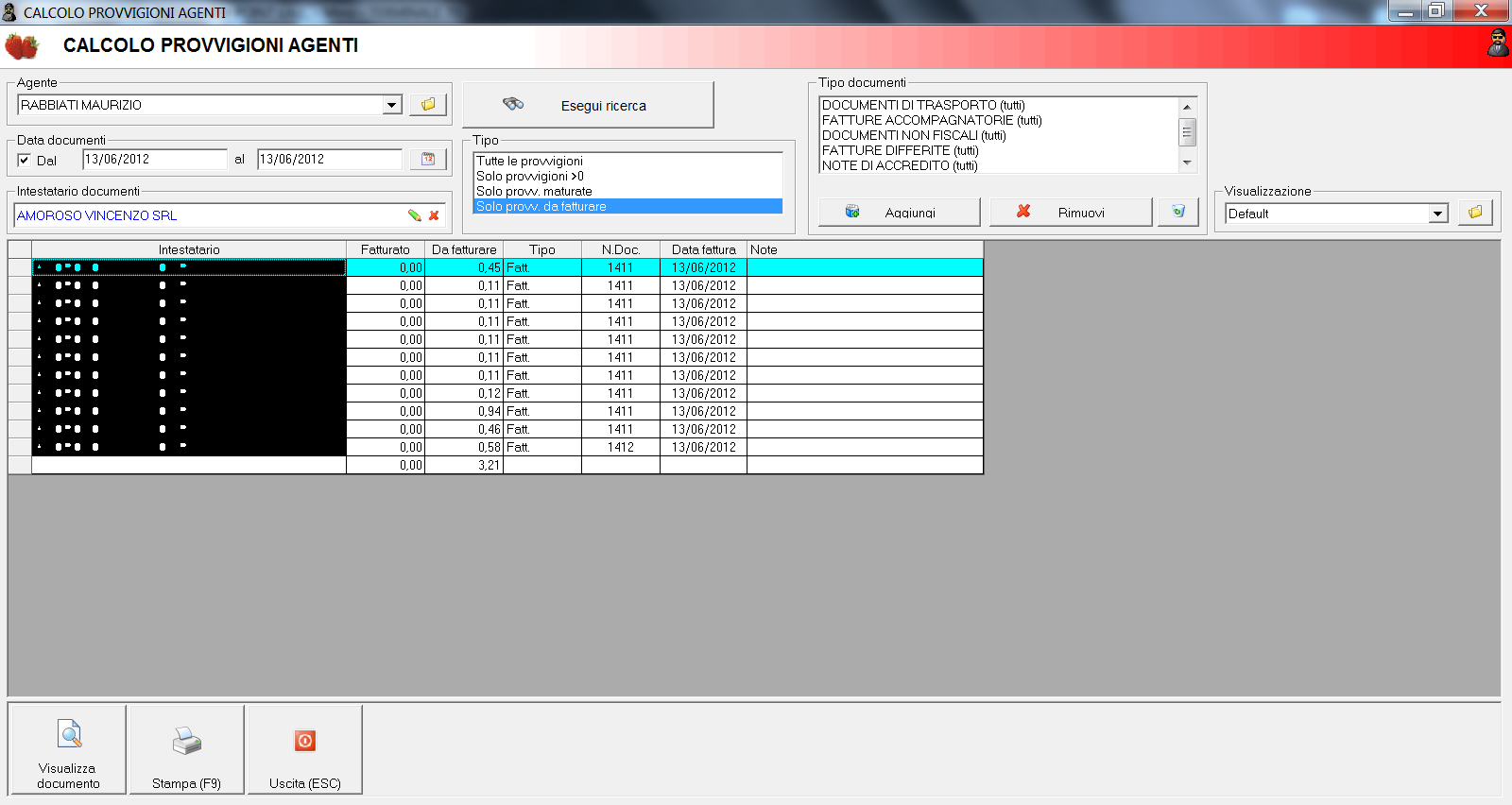Image resolution: width=1512 pixels, height=805 pixels.
Task: Click the recycle bin button next to Rimuovi
Action: [1178, 212]
